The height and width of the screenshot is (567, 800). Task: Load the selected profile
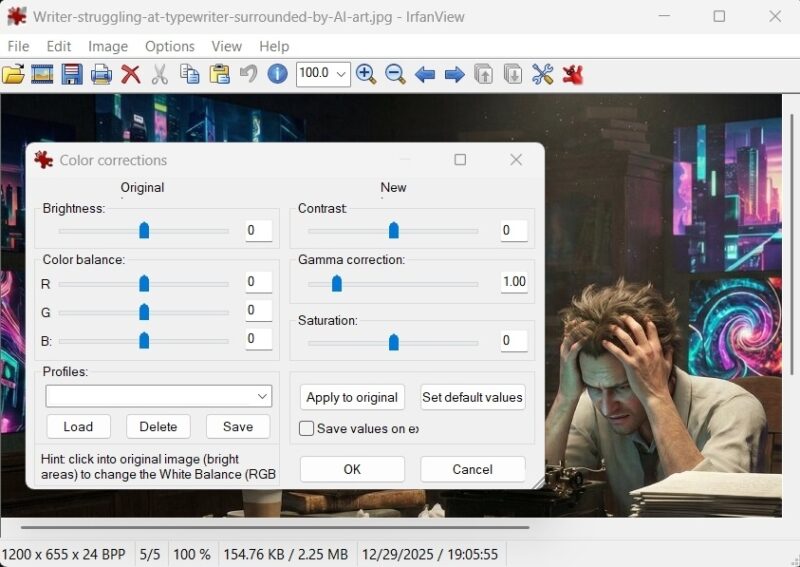click(x=78, y=427)
